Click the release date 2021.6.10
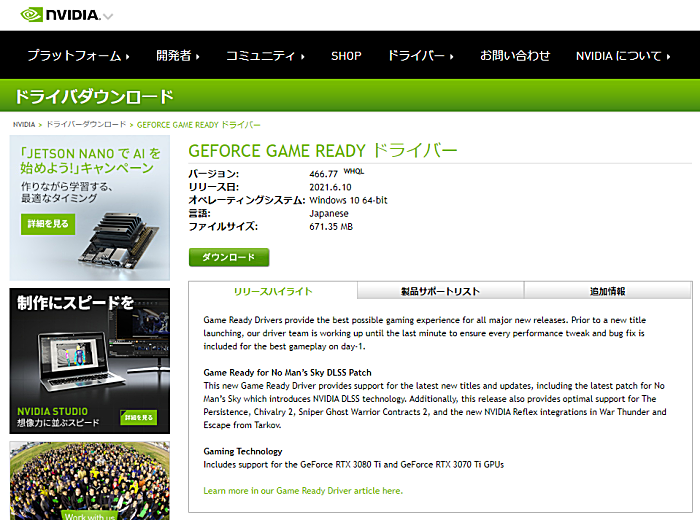The height and width of the screenshot is (520, 700). point(330,187)
